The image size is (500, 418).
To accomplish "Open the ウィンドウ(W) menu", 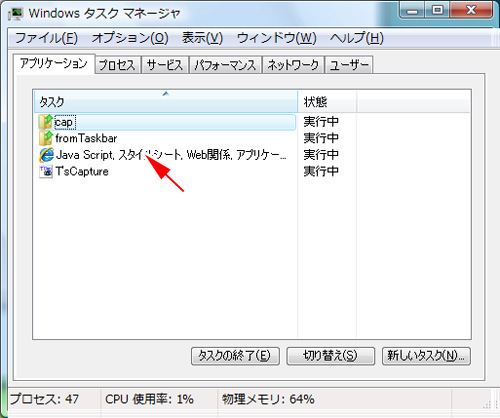I will point(276,38).
